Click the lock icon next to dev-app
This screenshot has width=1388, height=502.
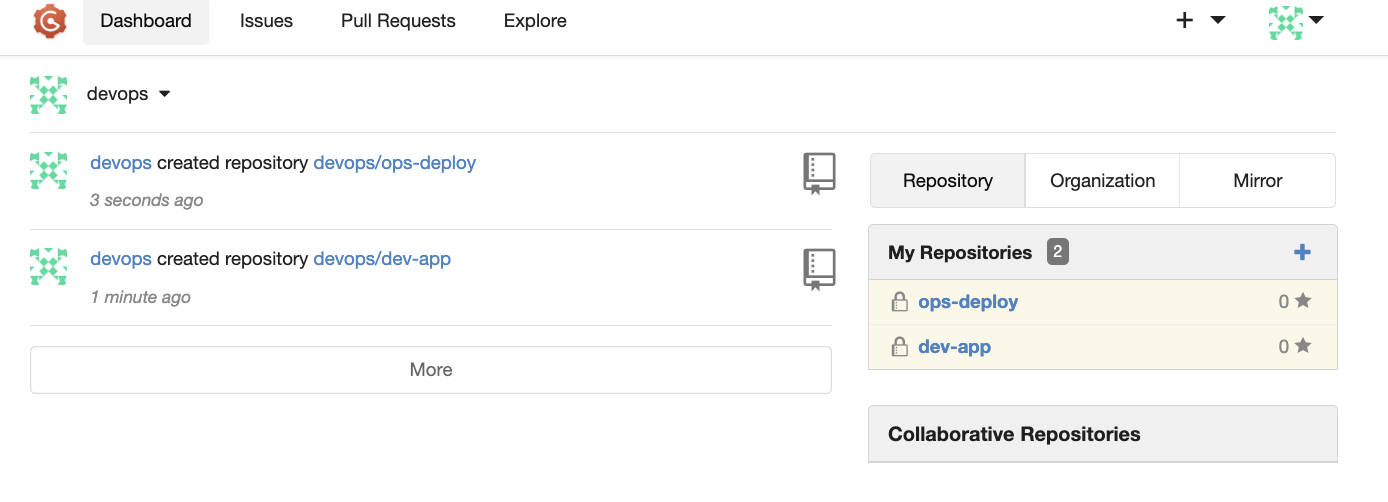click(899, 348)
